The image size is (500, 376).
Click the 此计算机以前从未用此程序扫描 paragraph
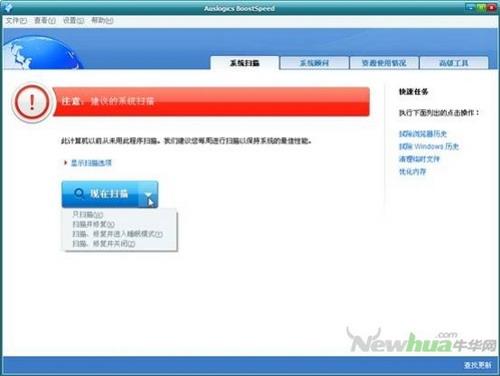coord(186,141)
